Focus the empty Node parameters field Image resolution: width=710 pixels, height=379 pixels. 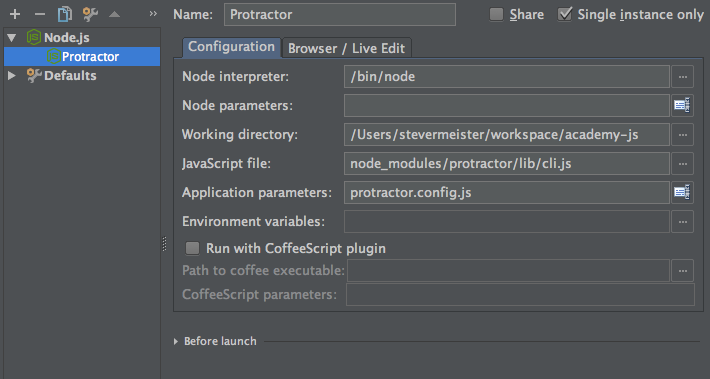(507, 106)
